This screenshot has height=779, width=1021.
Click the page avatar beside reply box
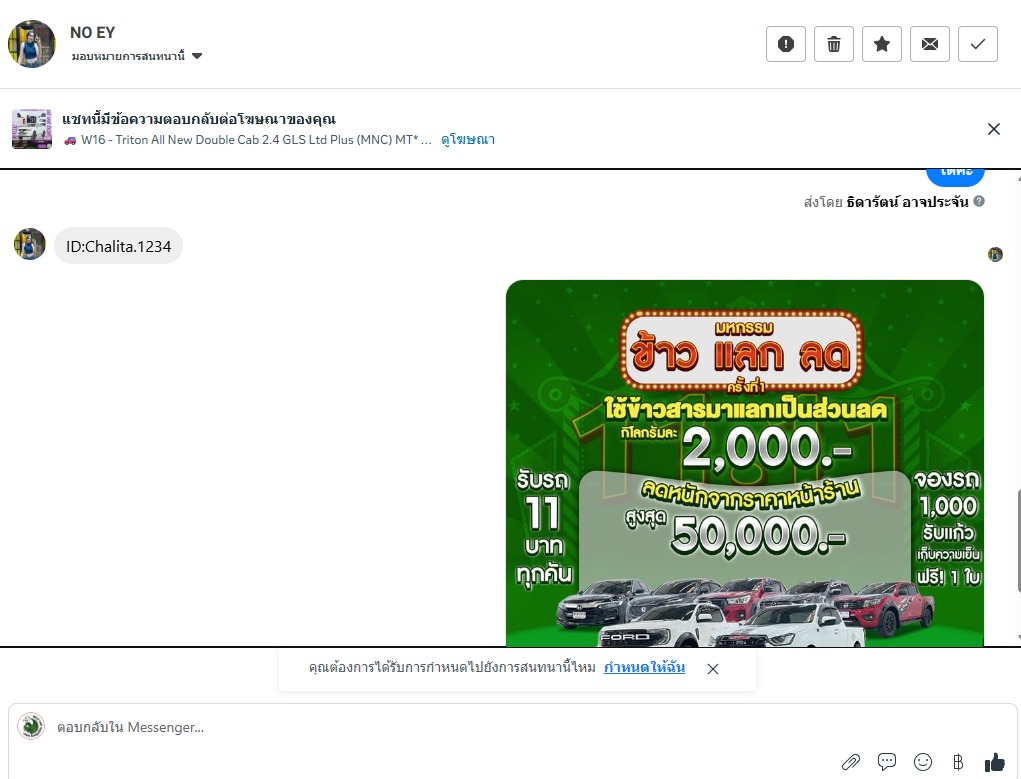[x=31, y=726]
